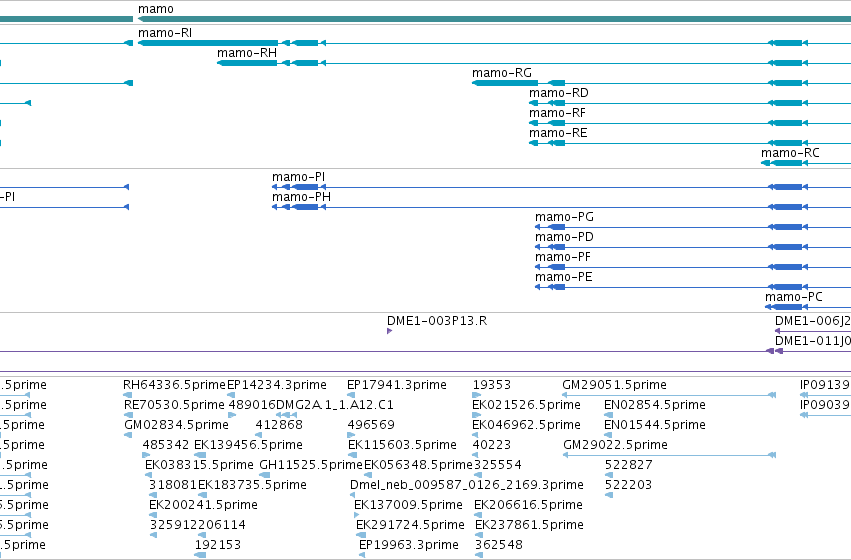851x560 pixels.
Task: Click the RH64336.5prime EST label
Action: pos(174,385)
